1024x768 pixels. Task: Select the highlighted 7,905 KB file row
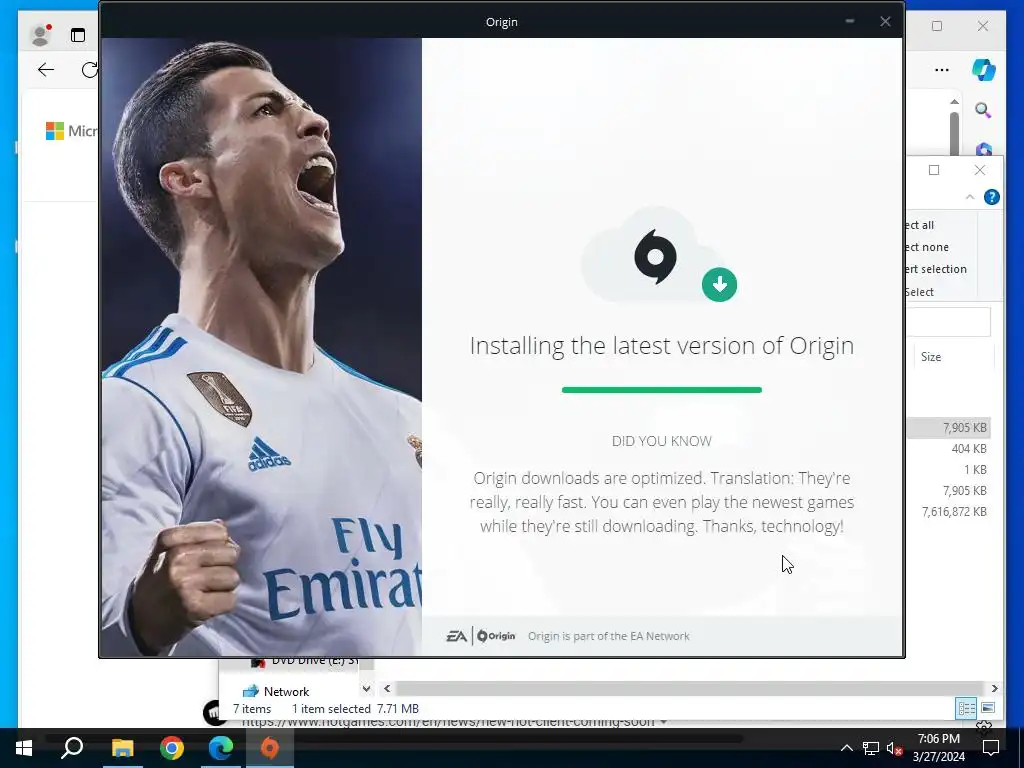pyautogui.click(x=948, y=428)
